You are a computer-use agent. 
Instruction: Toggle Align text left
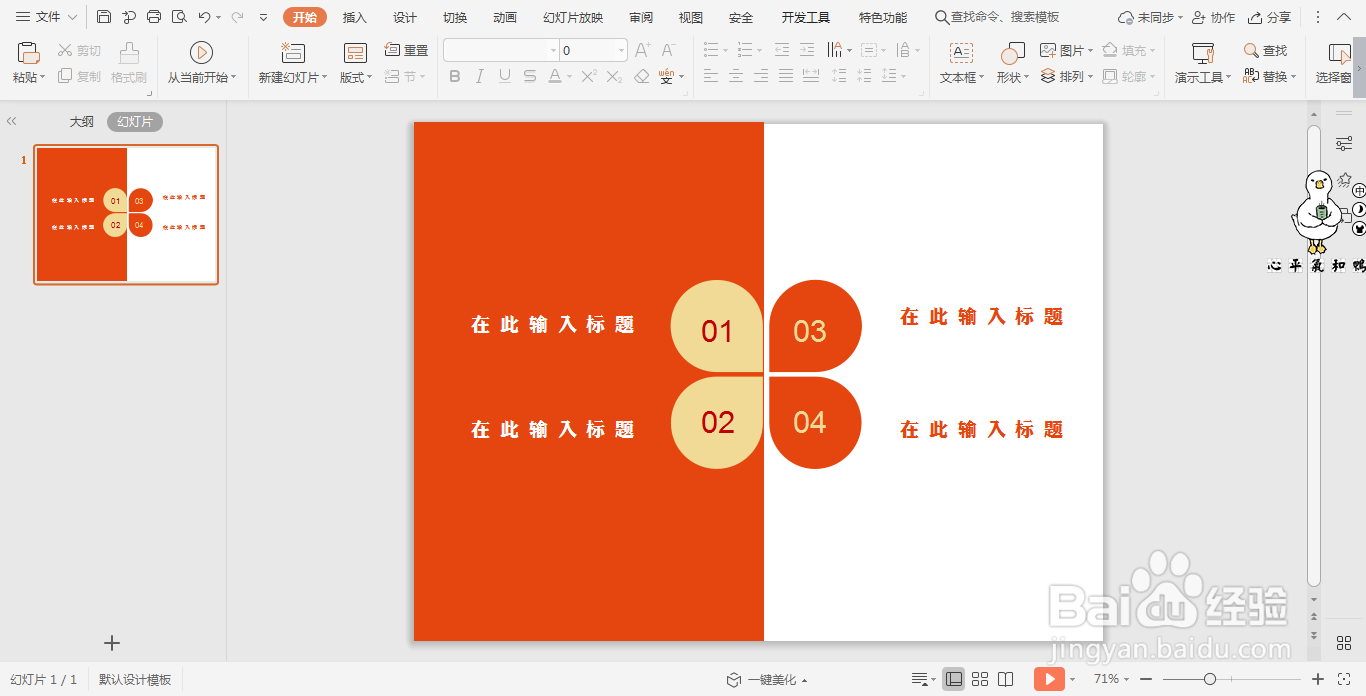711,76
